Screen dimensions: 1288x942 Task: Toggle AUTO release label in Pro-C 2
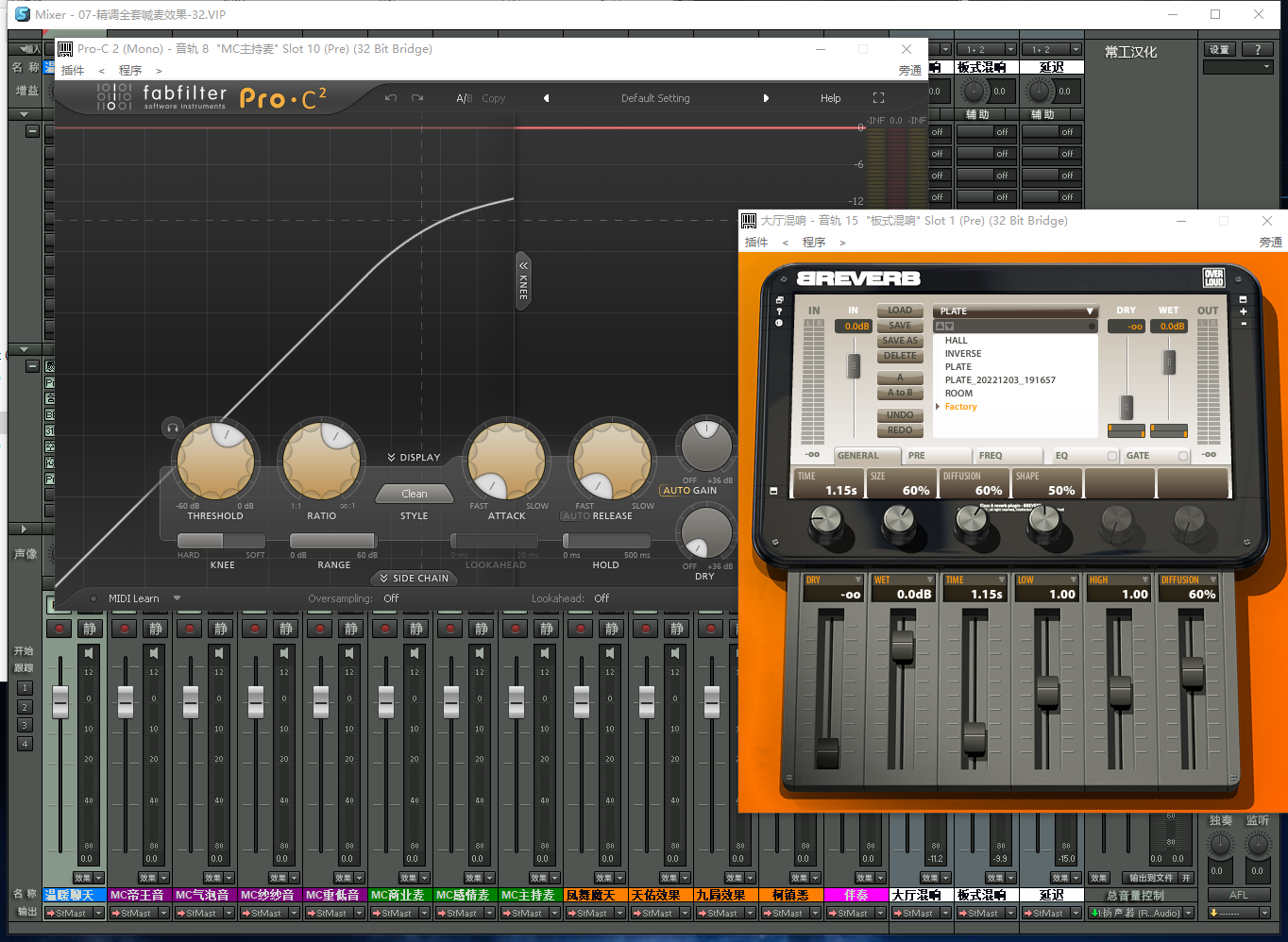click(x=576, y=516)
